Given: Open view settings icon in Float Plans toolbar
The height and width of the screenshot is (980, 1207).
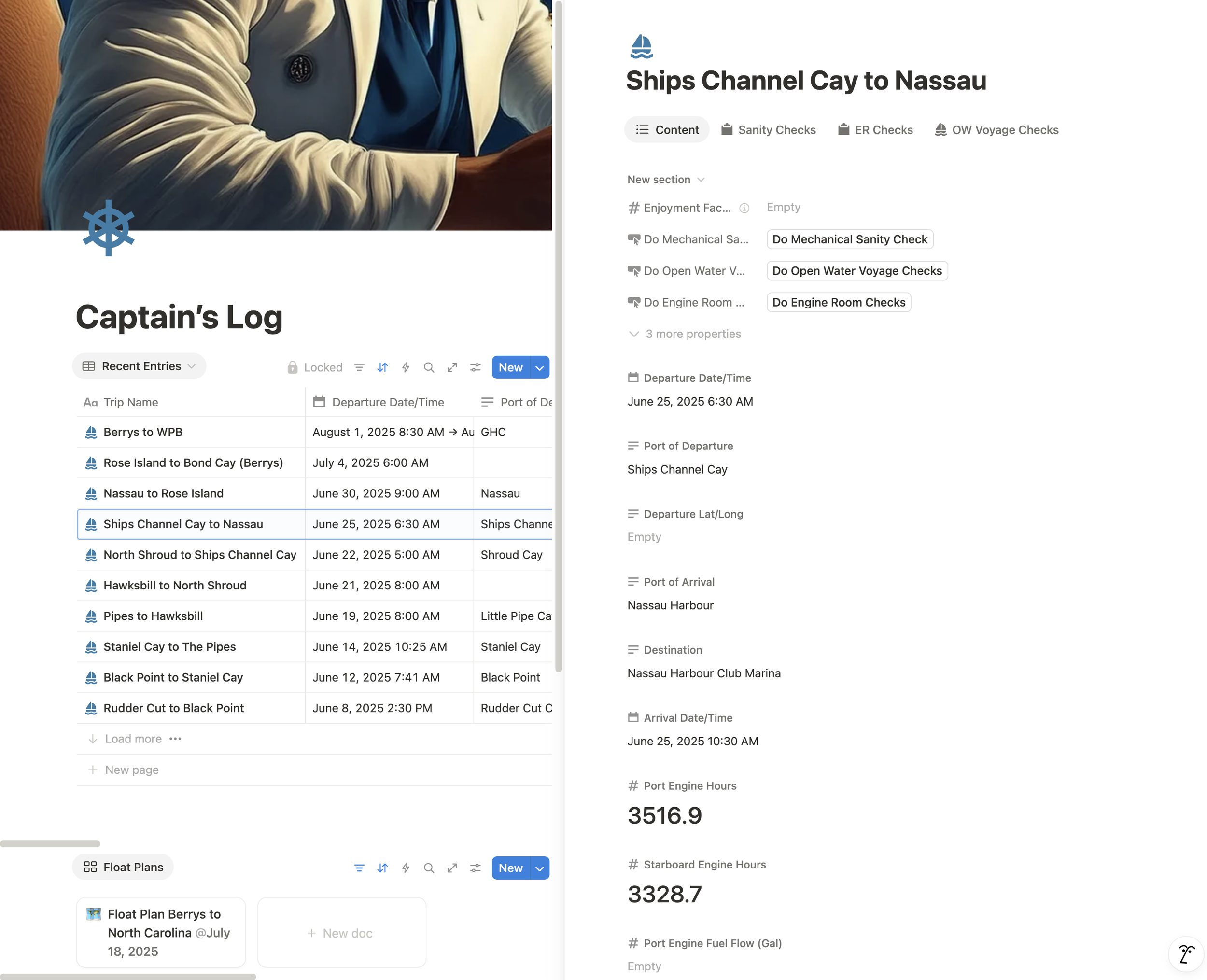Looking at the screenshot, I should 476,868.
